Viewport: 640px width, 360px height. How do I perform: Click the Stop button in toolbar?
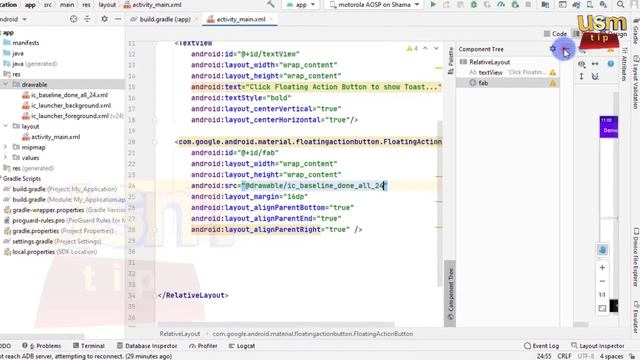point(528,4)
